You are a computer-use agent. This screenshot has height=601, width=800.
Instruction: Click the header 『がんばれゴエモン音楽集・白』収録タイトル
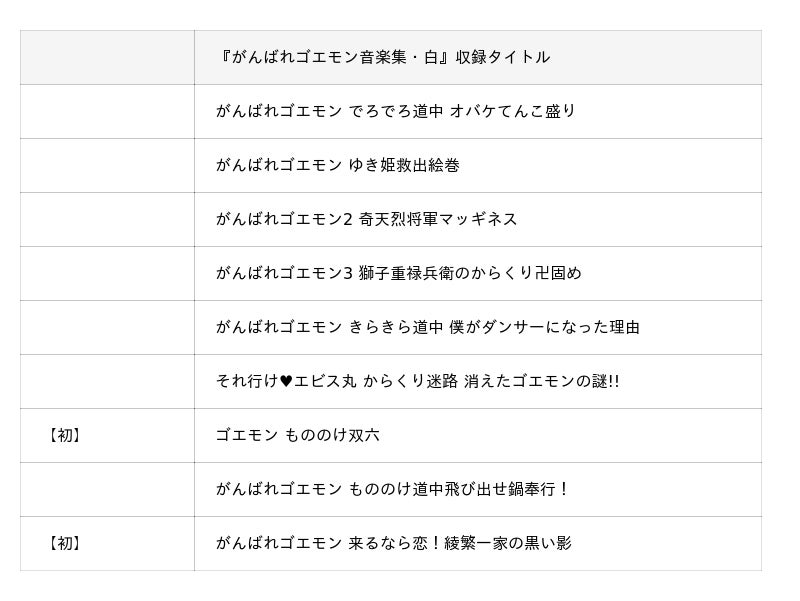click(x=383, y=57)
